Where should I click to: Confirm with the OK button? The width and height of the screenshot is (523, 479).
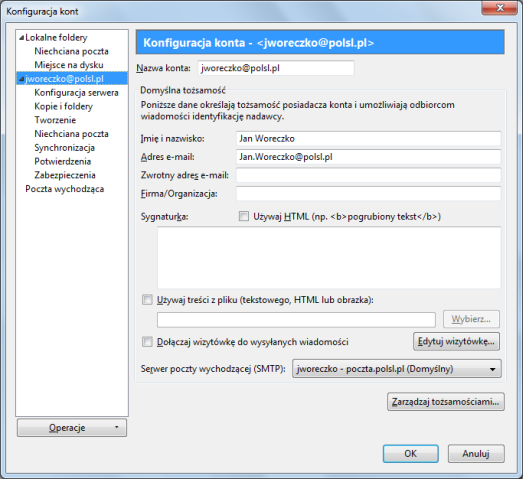[x=411, y=454]
